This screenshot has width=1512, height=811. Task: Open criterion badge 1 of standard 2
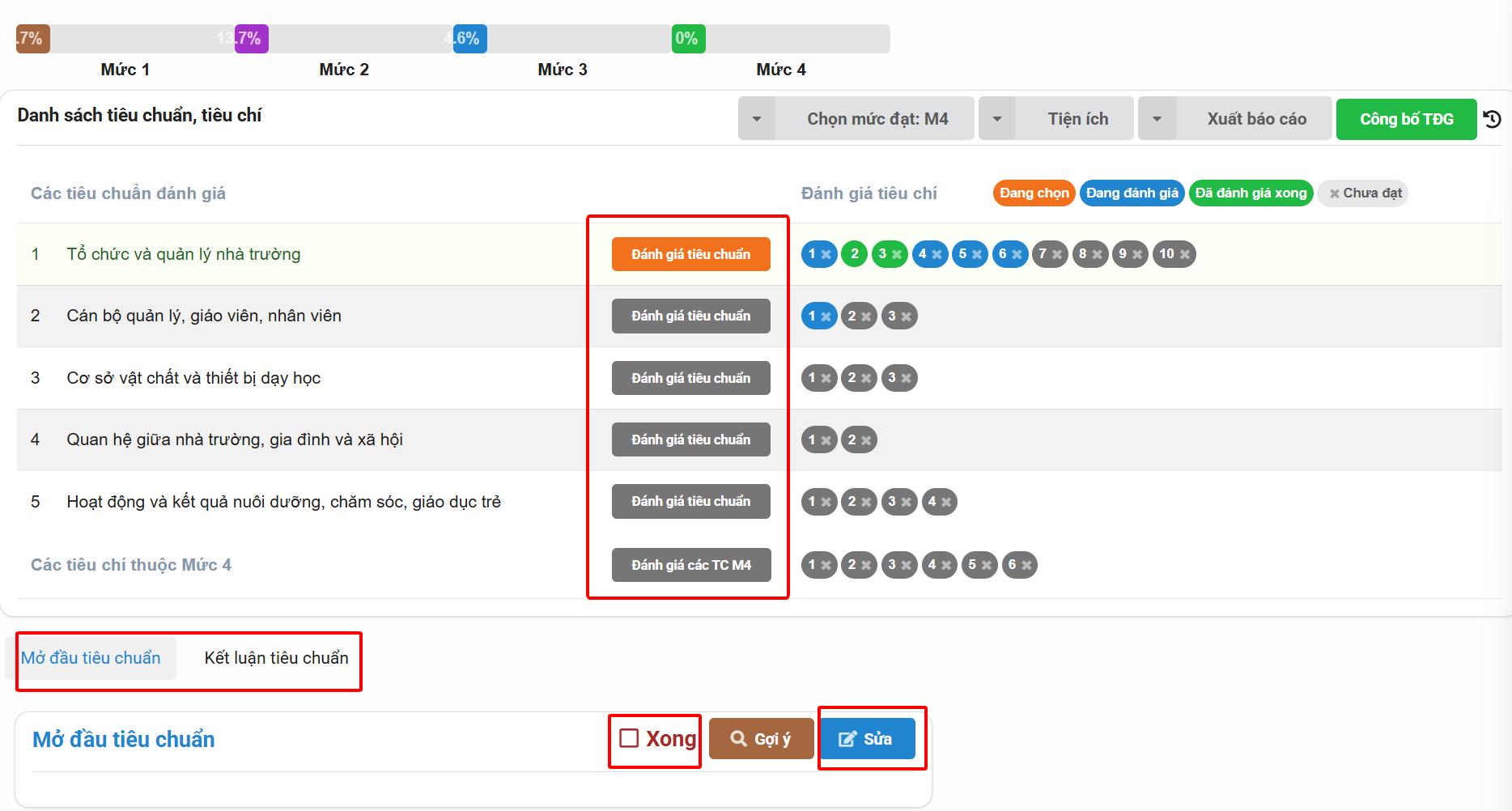coord(818,316)
